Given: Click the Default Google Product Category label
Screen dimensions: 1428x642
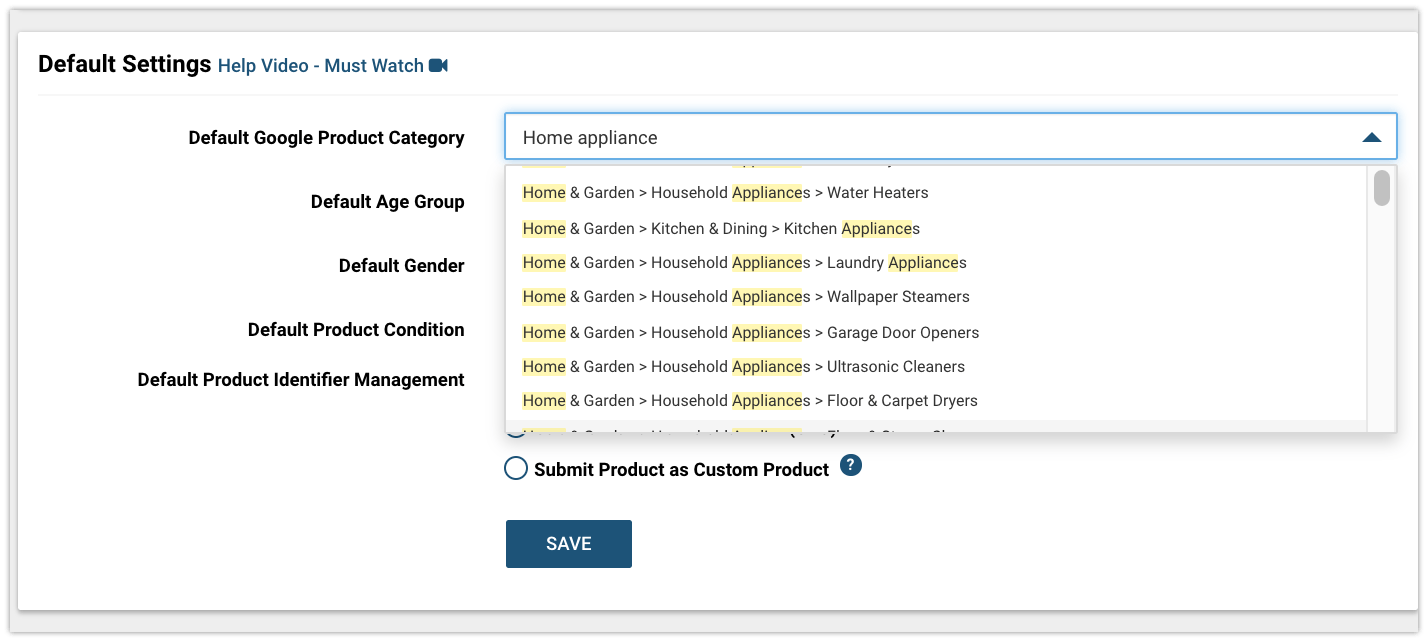Looking at the screenshot, I should pyautogui.click(x=326, y=138).
